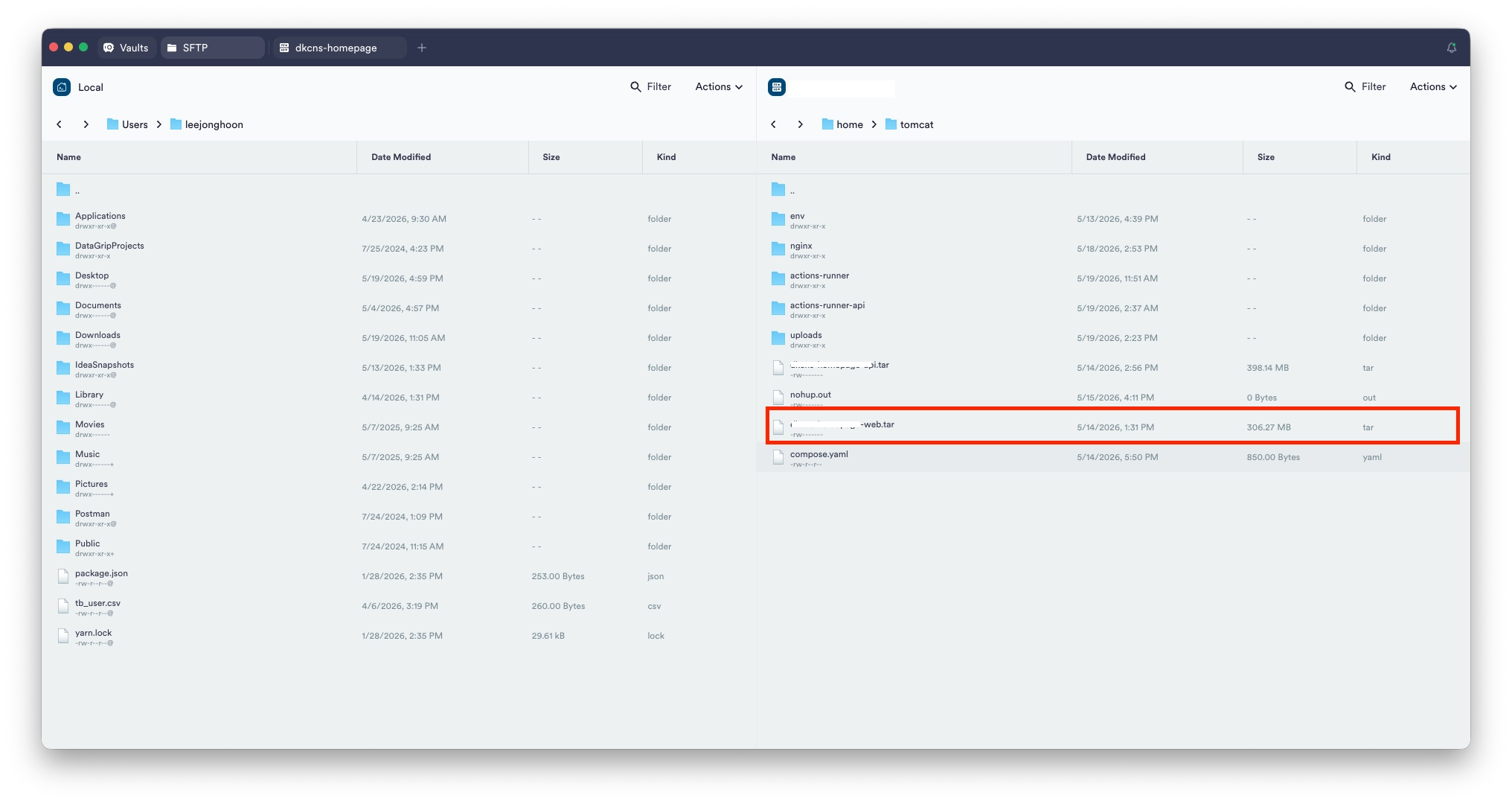This screenshot has width=1512, height=804.
Task: Open notifications bell icon
Action: 1451,48
